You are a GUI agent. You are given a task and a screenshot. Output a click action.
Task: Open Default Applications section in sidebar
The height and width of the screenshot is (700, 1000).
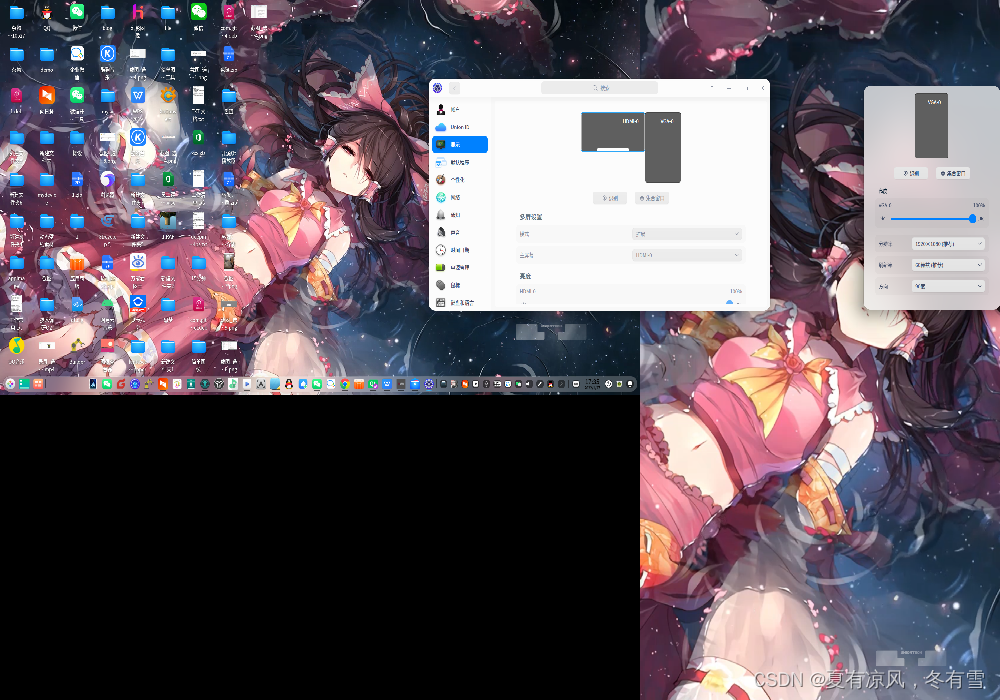460,163
